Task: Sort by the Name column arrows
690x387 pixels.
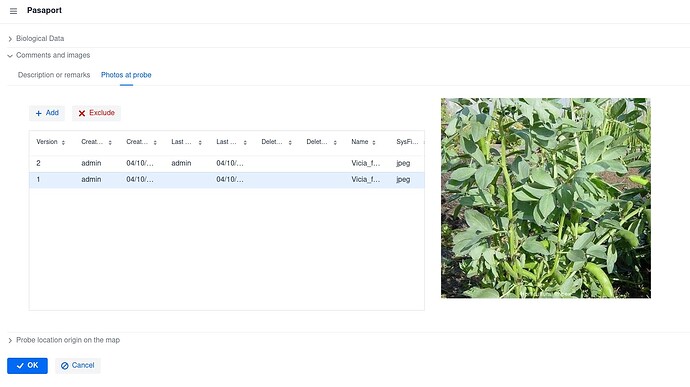Action: (x=374, y=142)
